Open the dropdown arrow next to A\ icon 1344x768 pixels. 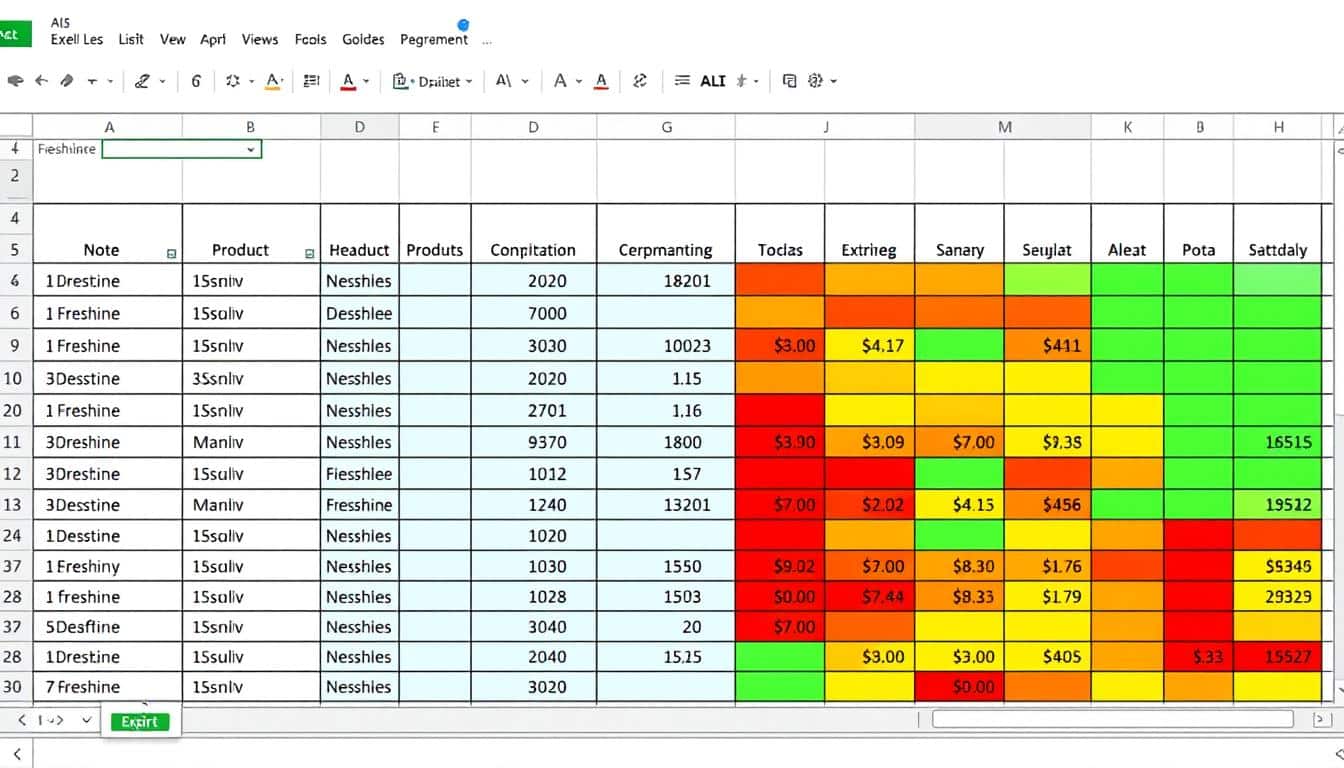(525, 82)
